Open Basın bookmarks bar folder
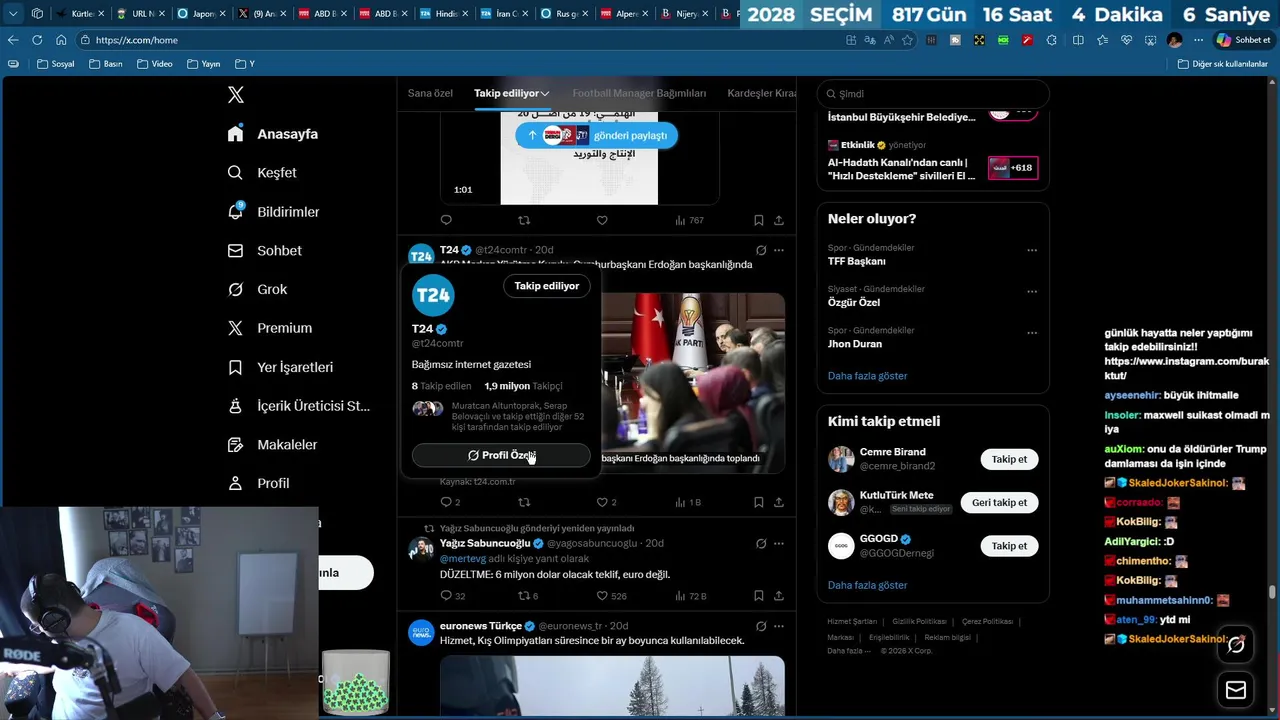The width and height of the screenshot is (1280, 720). coord(106,64)
